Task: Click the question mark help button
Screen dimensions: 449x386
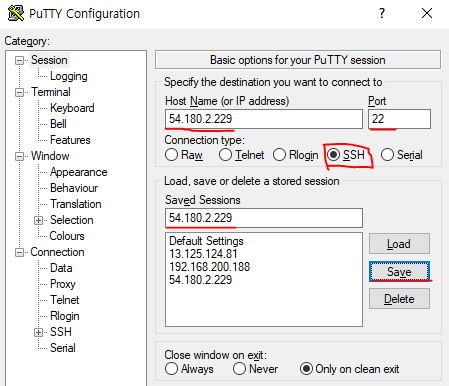Action: click(382, 13)
